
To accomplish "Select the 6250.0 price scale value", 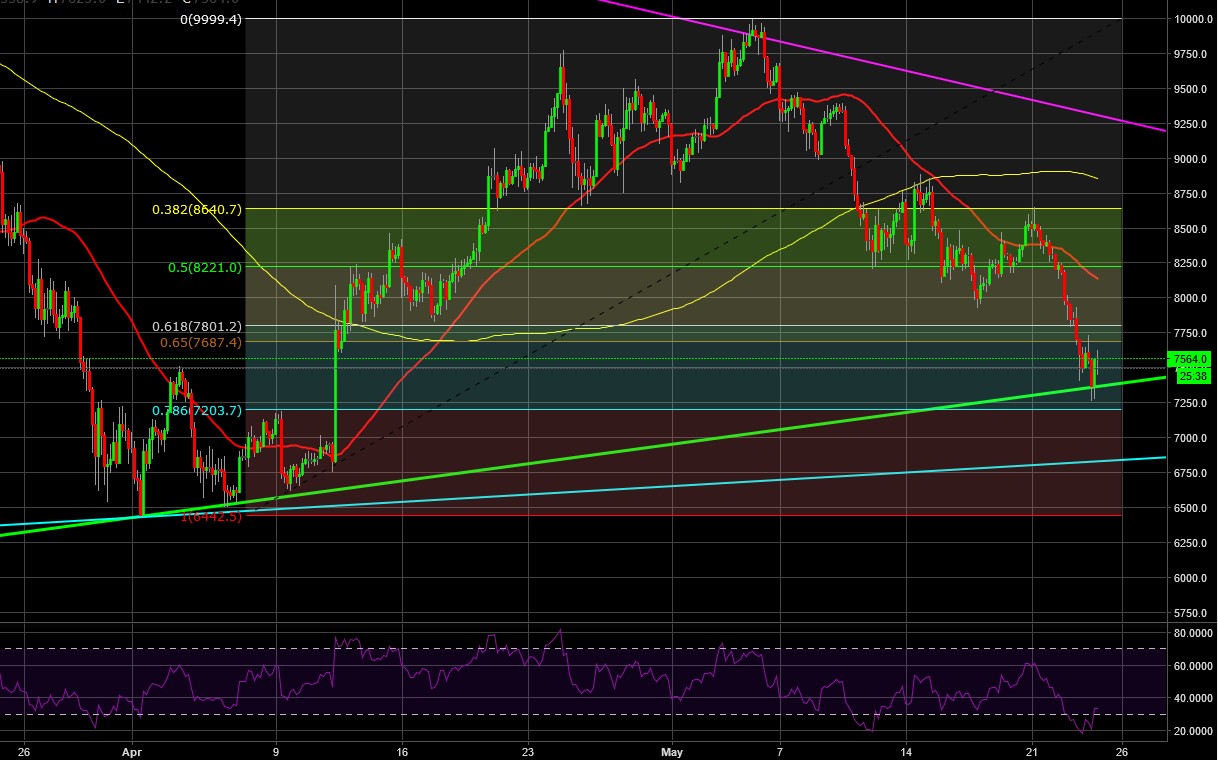I will click(1189, 543).
